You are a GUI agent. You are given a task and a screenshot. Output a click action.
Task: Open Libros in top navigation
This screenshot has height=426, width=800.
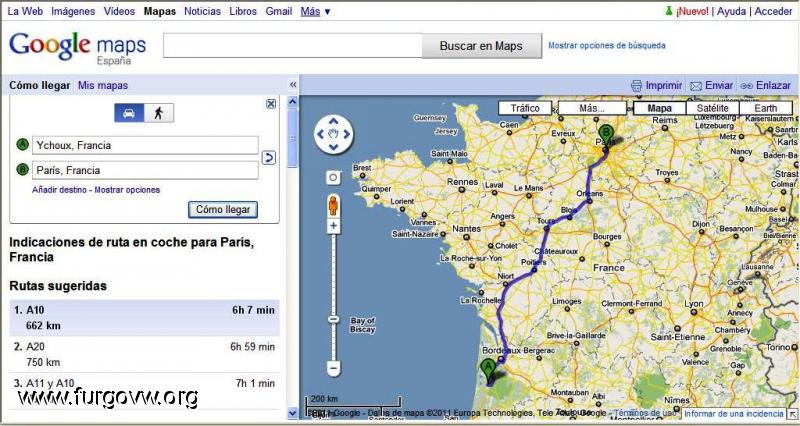[x=243, y=11]
